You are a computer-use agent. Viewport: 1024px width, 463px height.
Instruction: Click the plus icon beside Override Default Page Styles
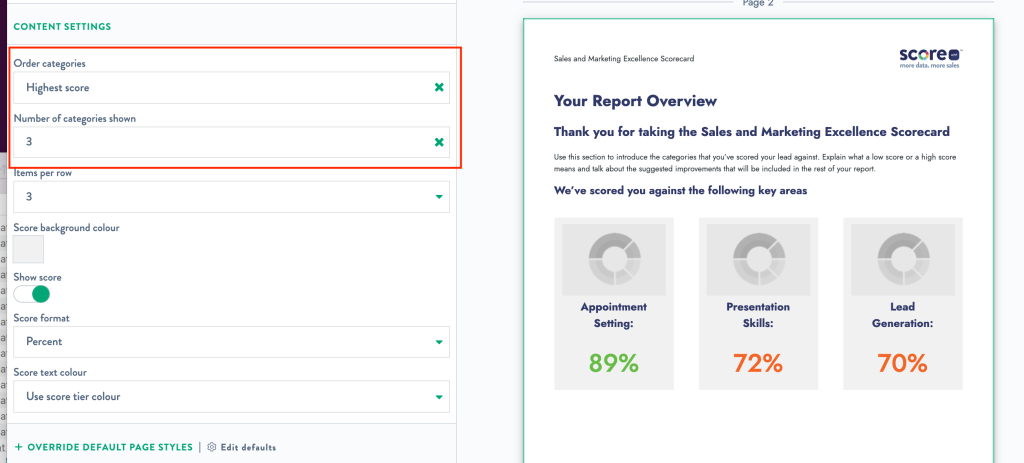(x=18, y=447)
